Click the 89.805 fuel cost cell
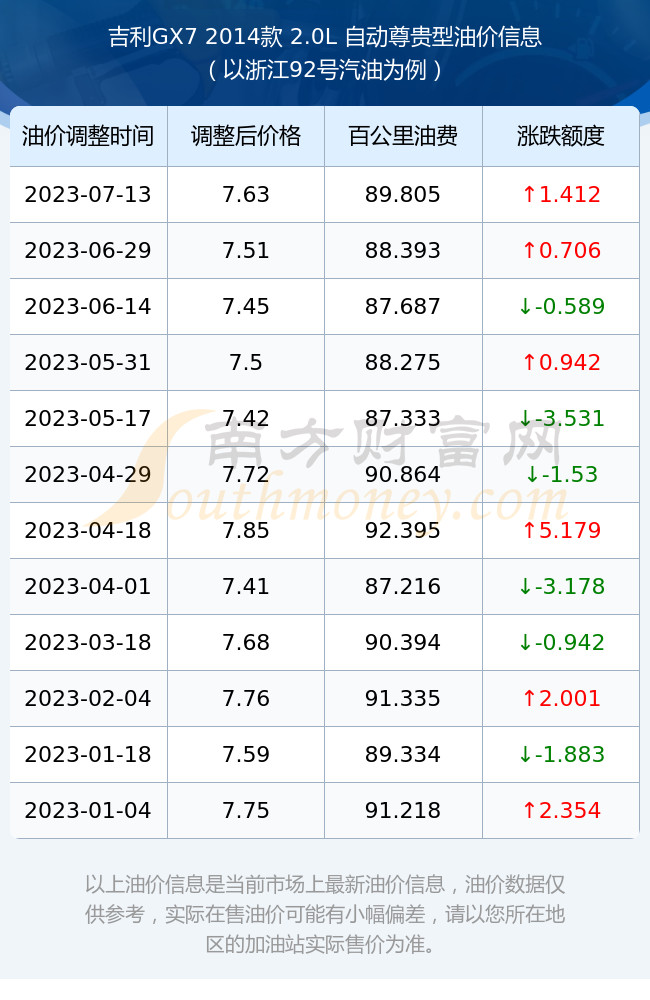This screenshot has height=1000, width=650. pyautogui.click(x=403, y=195)
